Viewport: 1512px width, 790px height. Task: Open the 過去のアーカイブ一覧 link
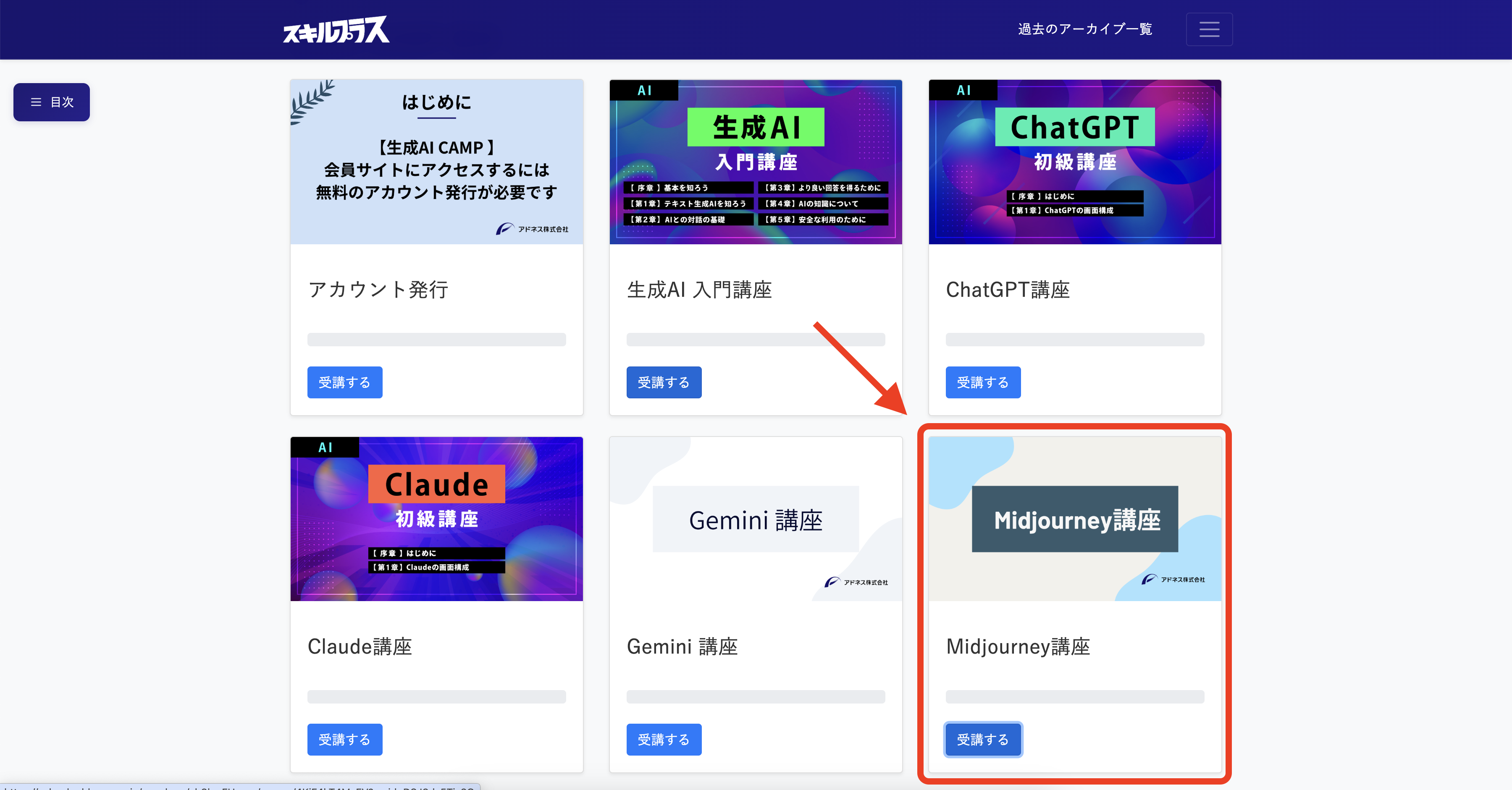1085,29
